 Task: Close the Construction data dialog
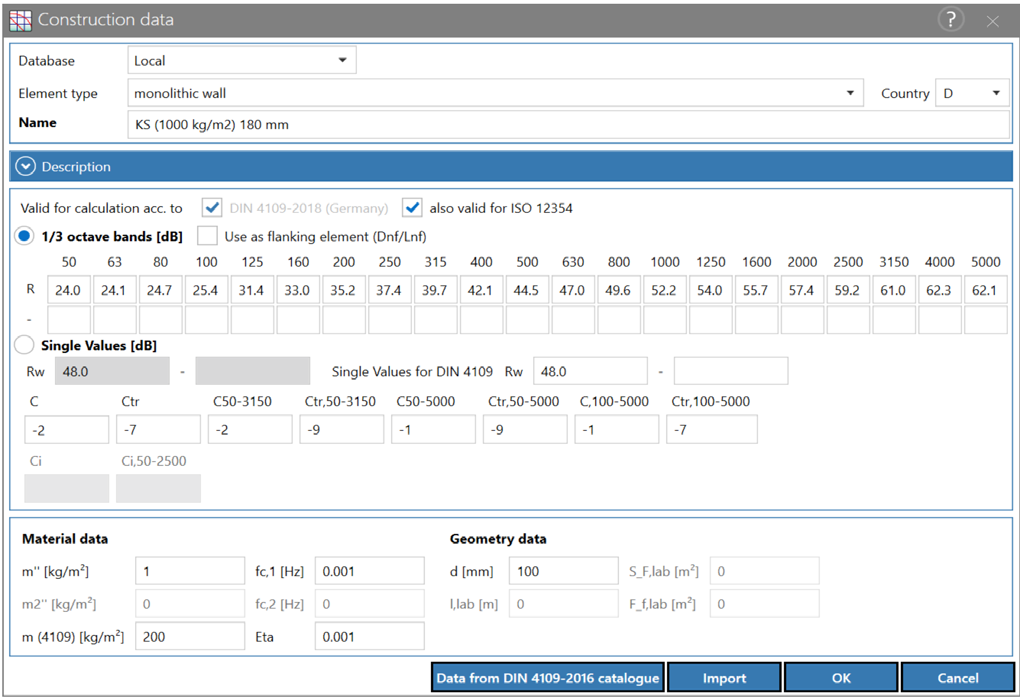click(x=992, y=21)
